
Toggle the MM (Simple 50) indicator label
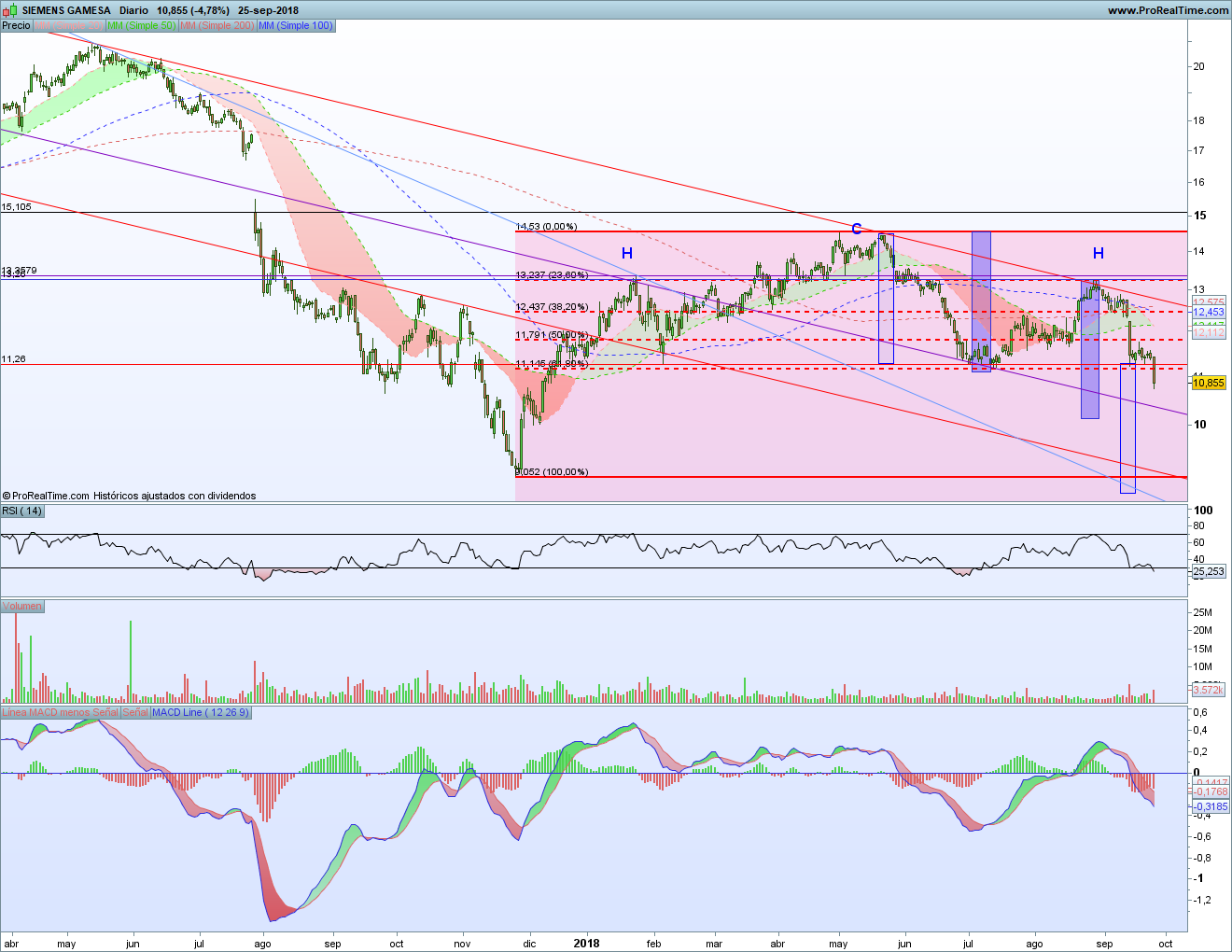click(x=141, y=25)
